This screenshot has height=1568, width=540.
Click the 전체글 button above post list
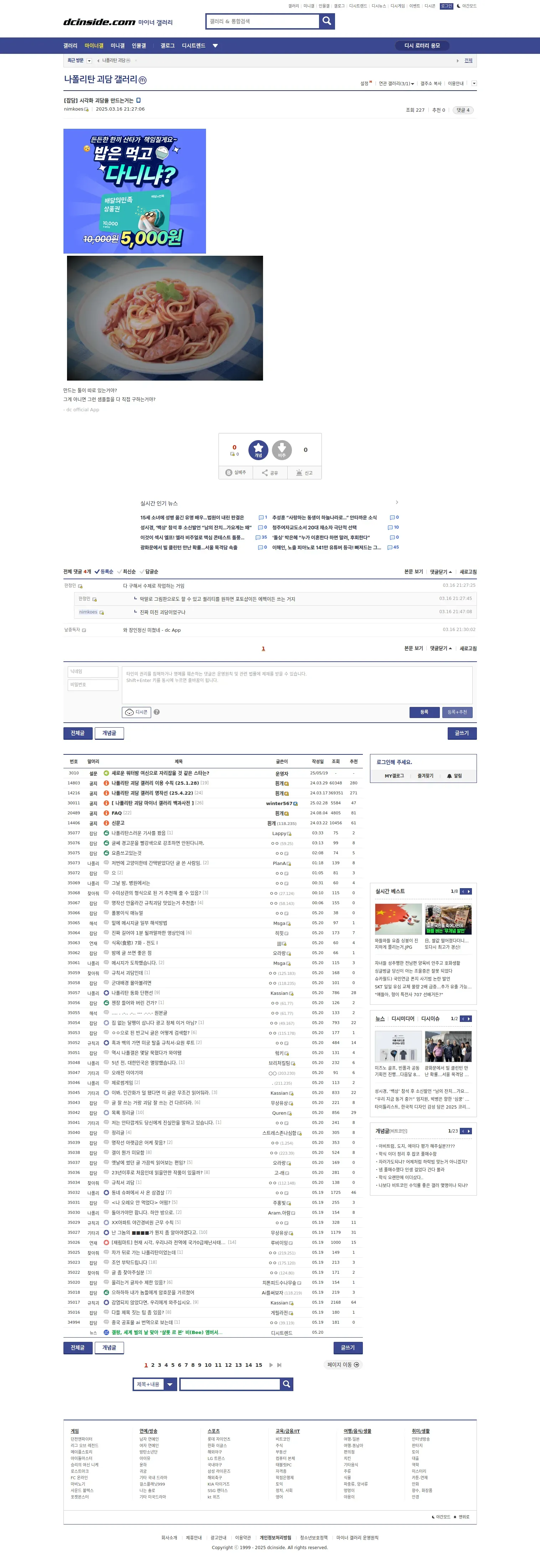[x=78, y=733]
